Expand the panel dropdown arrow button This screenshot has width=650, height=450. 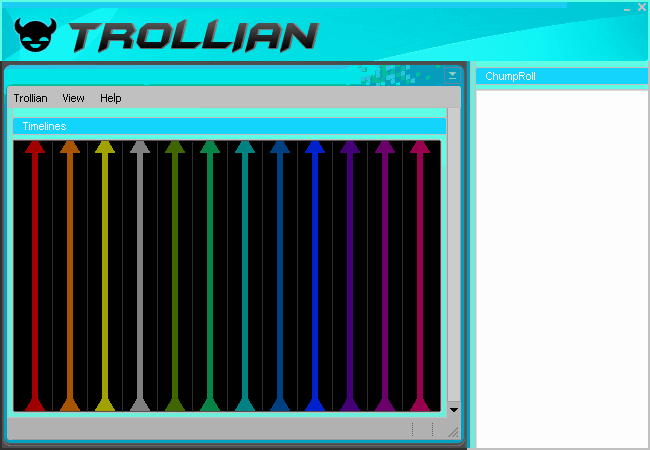pos(453,75)
